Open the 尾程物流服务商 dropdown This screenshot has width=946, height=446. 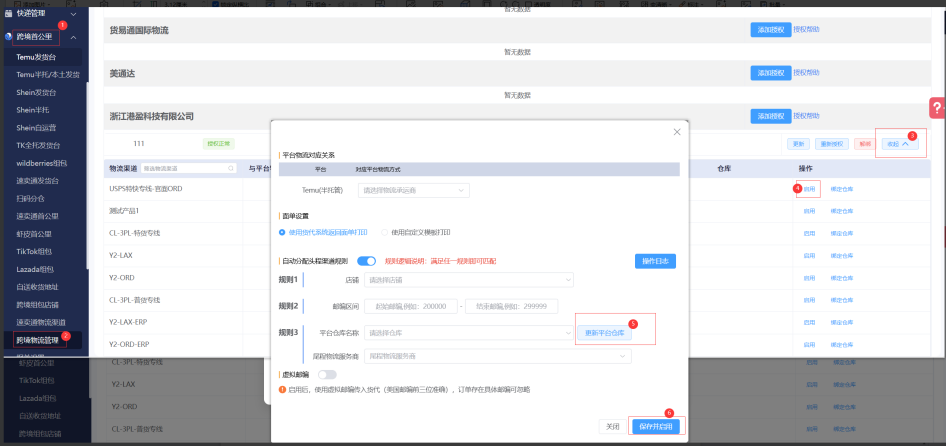coord(498,356)
